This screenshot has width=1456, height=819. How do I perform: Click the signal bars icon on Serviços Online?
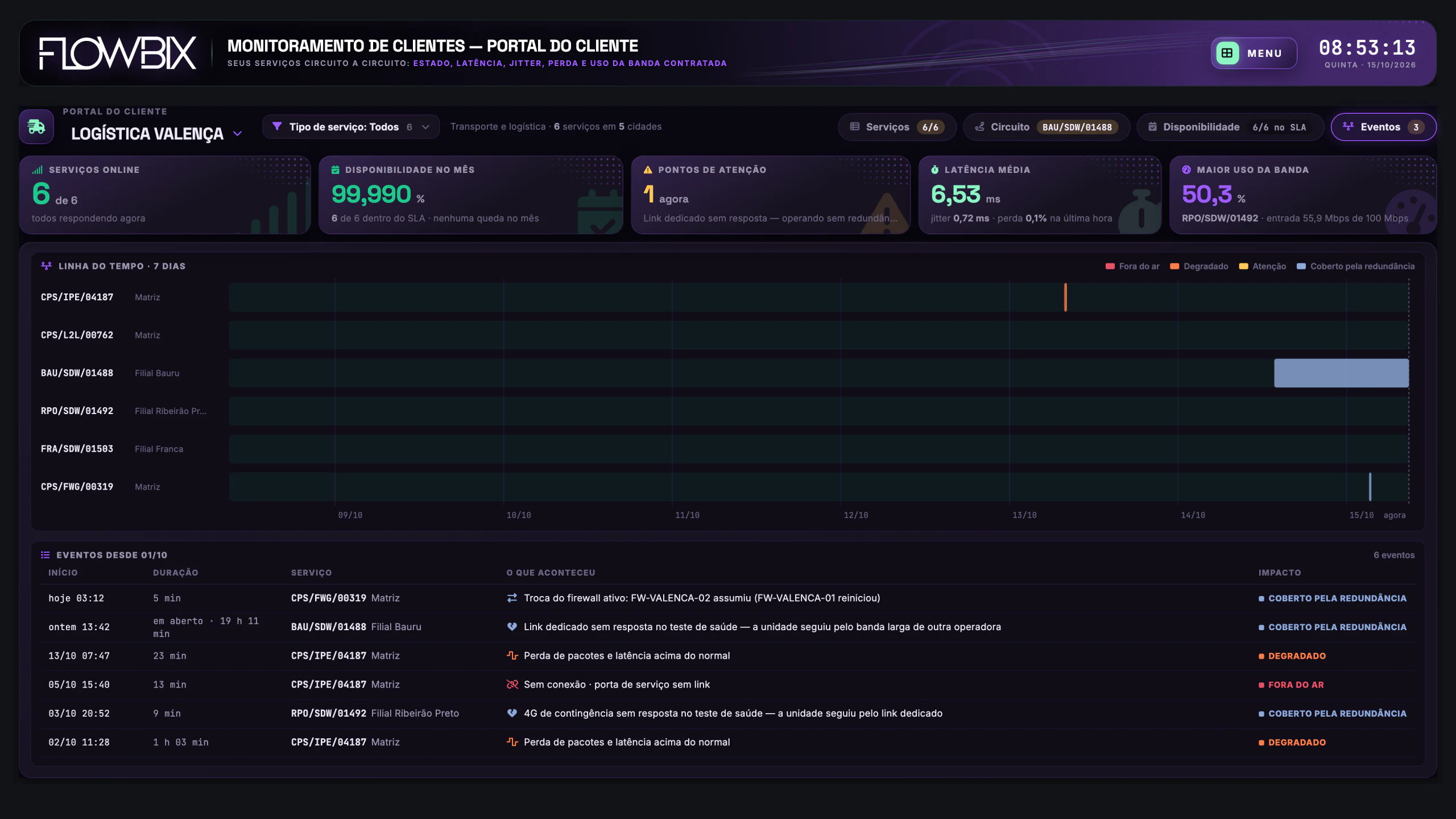(38, 169)
